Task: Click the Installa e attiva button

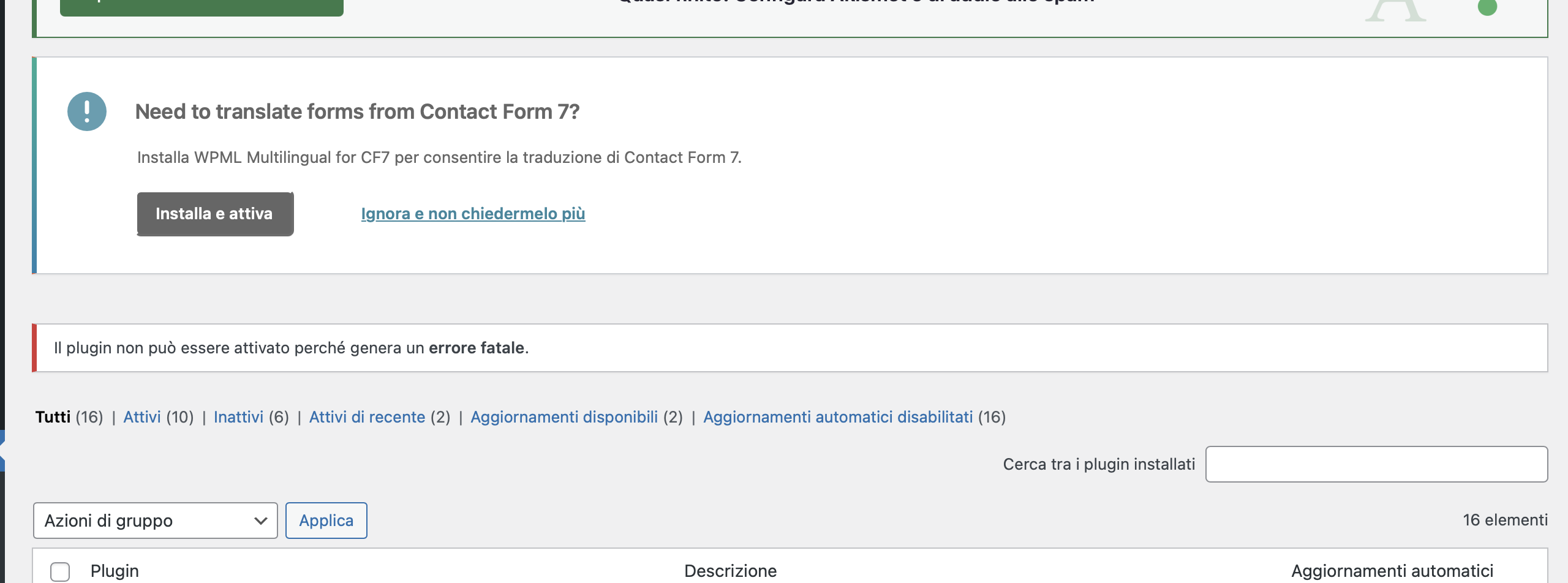Action: [x=215, y=214]
